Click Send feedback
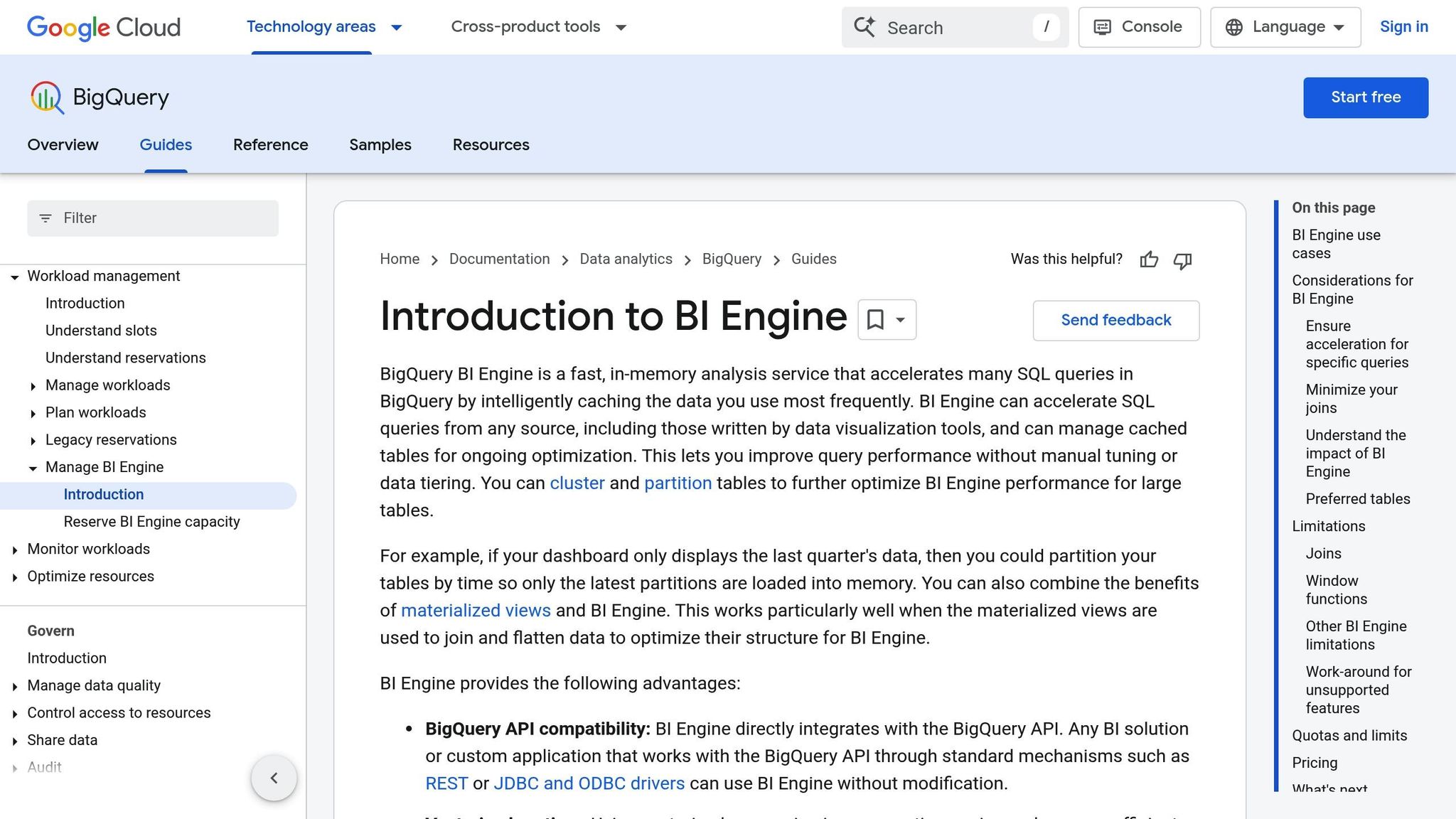The image size is (1456, 819). [x=1115, y=320]
